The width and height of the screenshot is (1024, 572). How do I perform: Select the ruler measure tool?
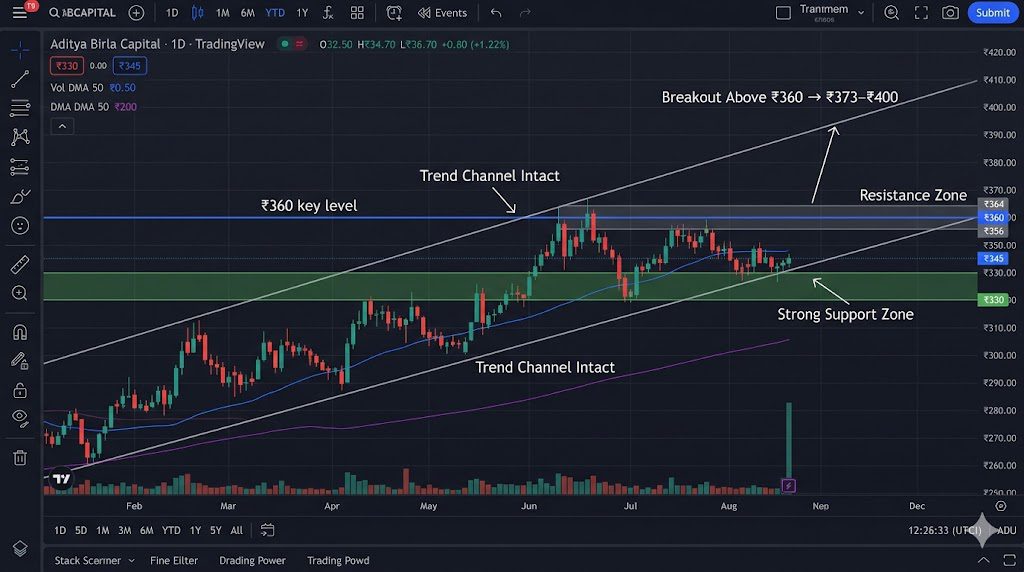[x=20, y=264]
